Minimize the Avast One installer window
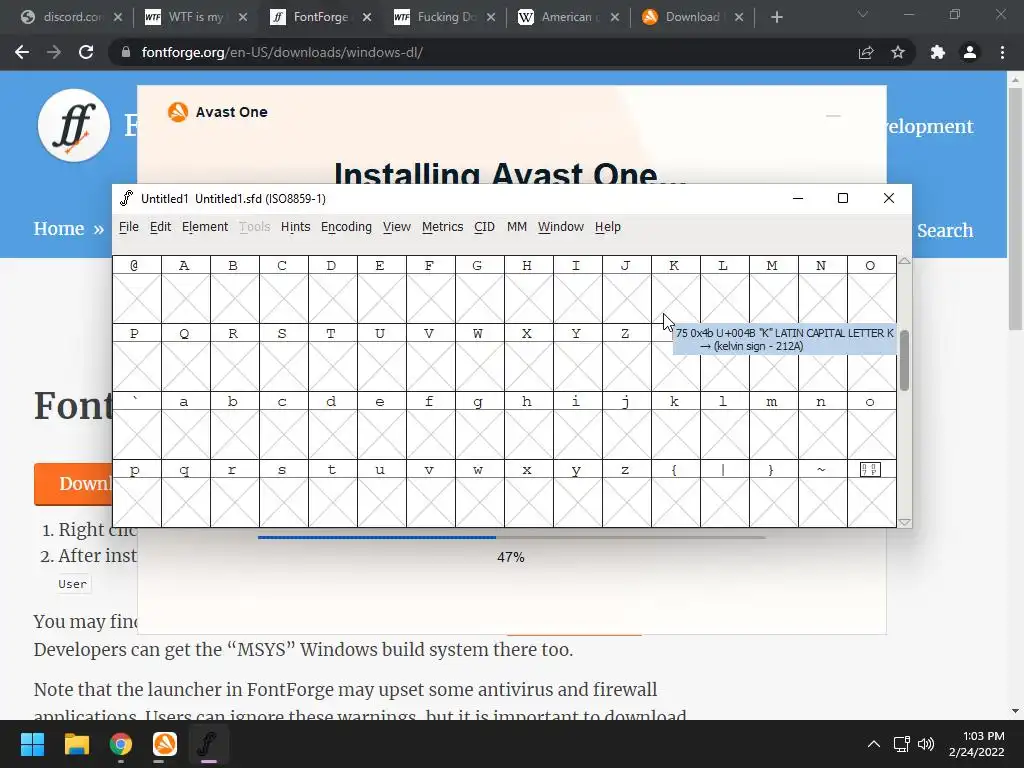The image size is (1024, 768). (x=833, y=116)
